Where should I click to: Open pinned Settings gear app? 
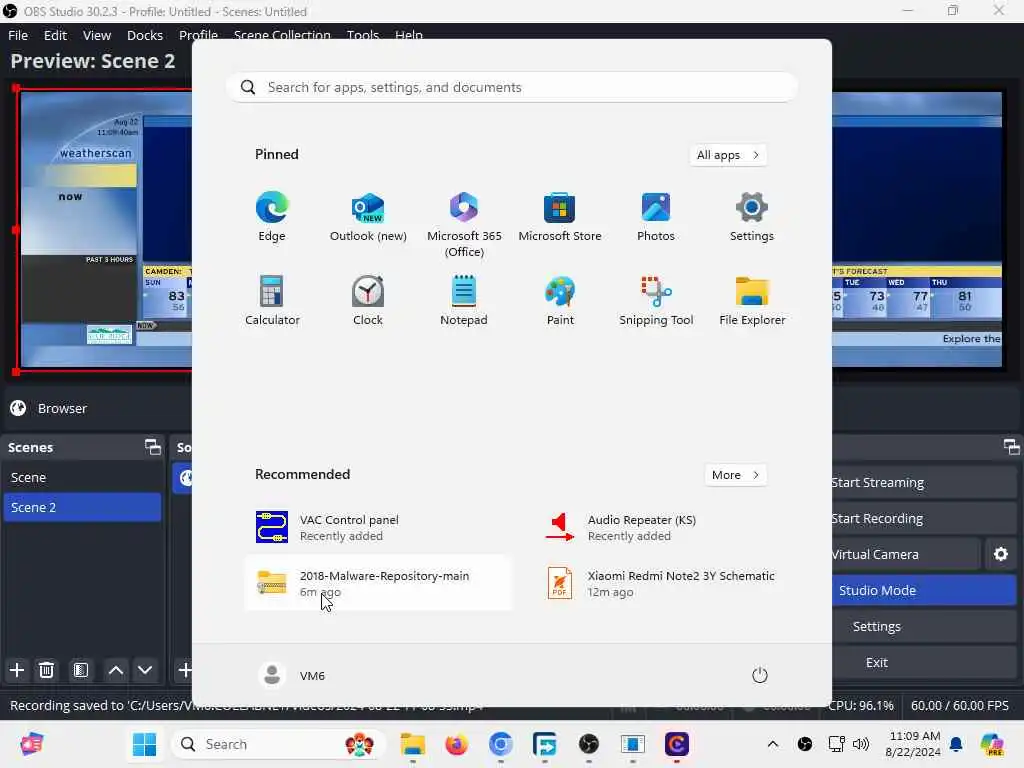[x=752, y=217]
